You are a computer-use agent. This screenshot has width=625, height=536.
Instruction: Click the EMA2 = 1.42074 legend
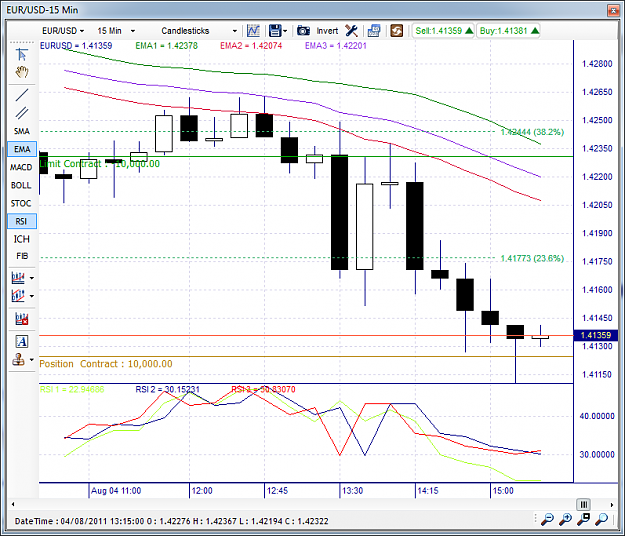point(251,46)
